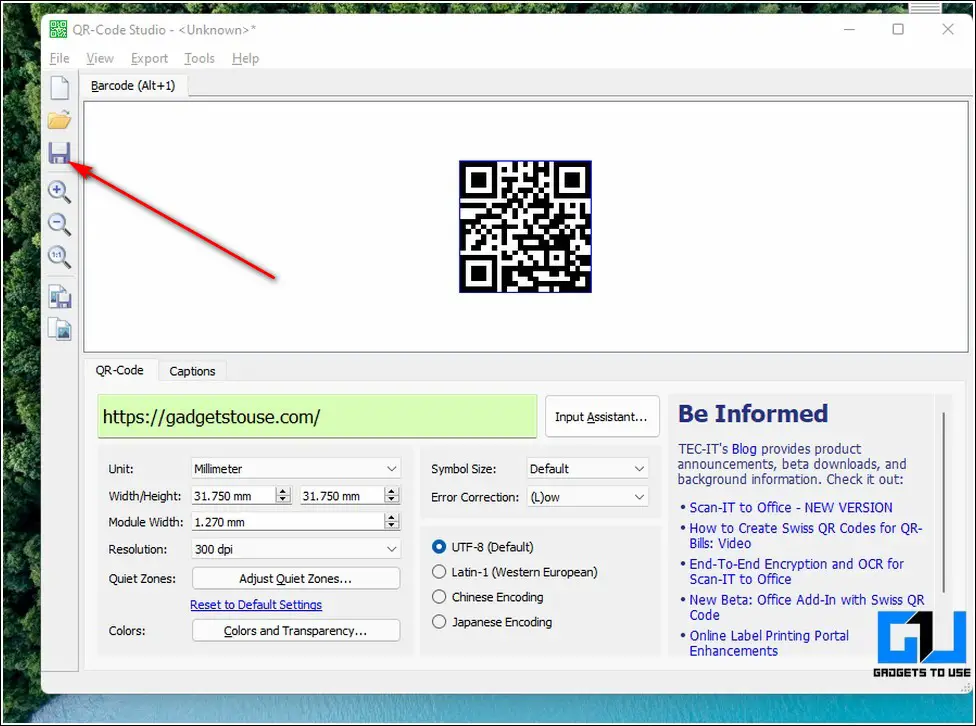The width and height of the screenshot is (976, 726).
Task: Reset the zoom to 1:1
Action: point(59,256)
